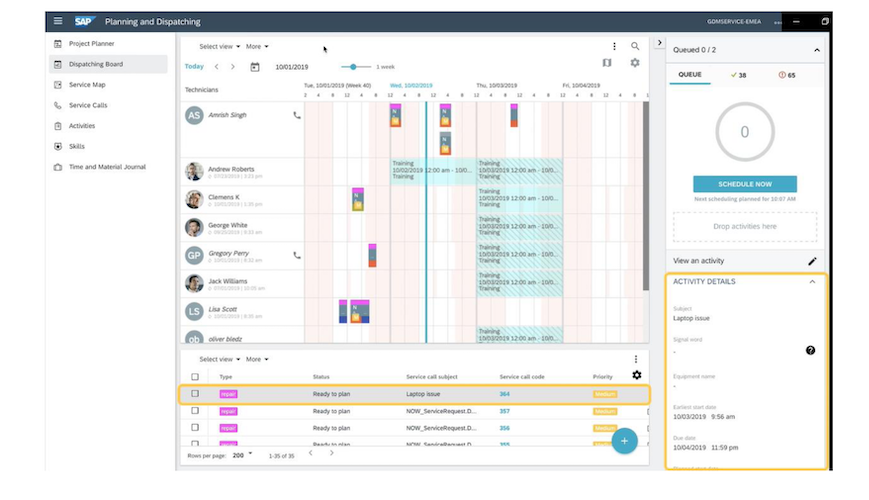Check the row checkbox for service call 357
This screenshot has height=500, width=869.
(195, 411)
